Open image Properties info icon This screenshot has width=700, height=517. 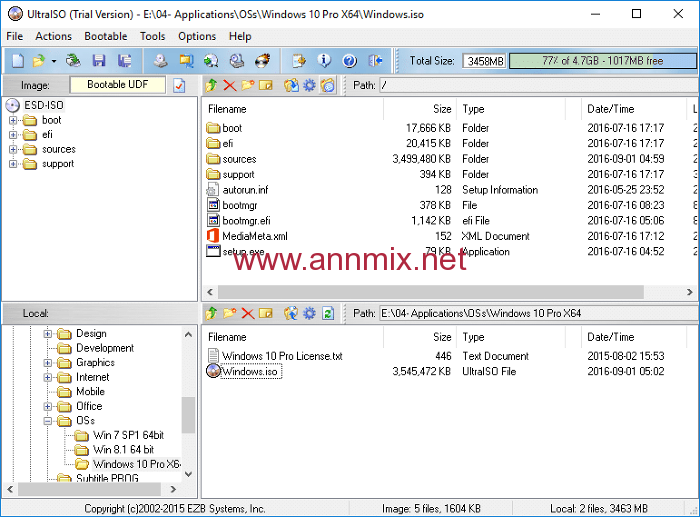[x=324, y=61]
